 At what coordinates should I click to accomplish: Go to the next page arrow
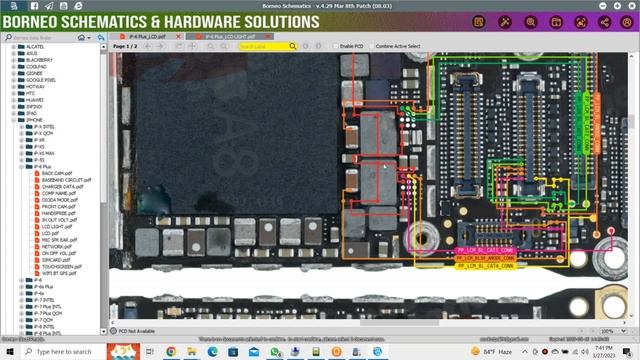pyautogui.click(x=160, y=46)
